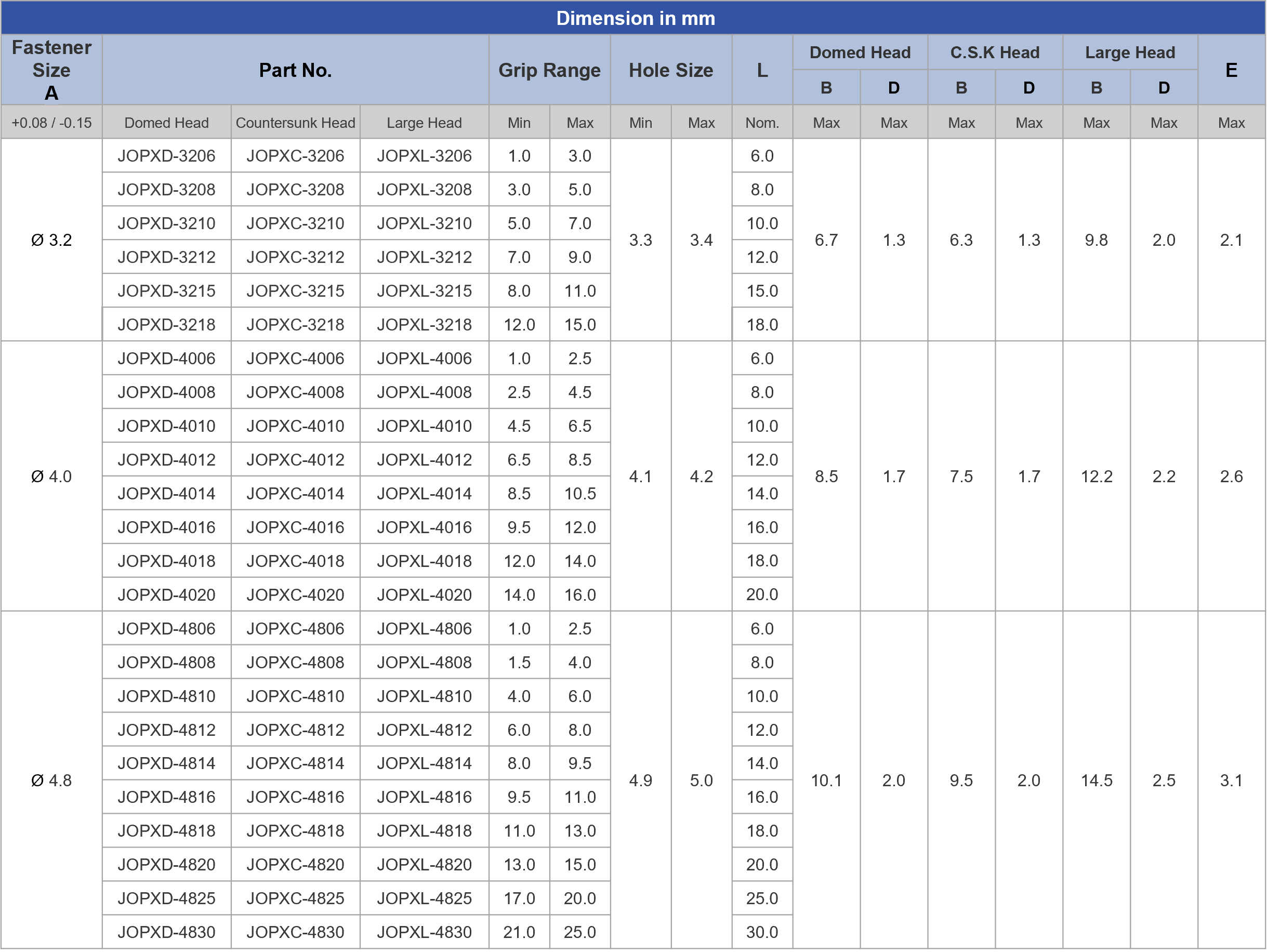The width and height of the screenshot is (1267, 952).
Task: Click part number JOPXL-4806
Action: [x=425, y=629]
